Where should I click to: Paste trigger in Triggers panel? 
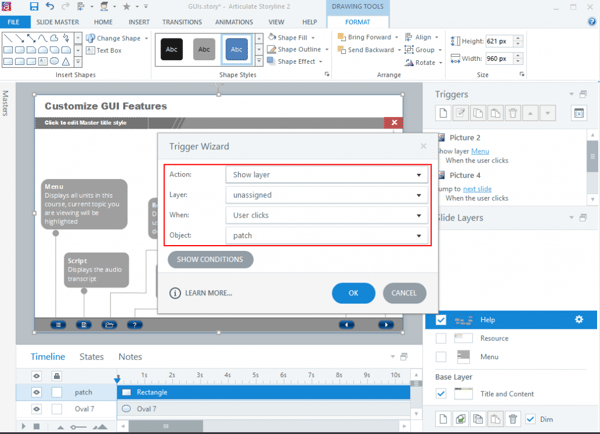tap(496, 113)
